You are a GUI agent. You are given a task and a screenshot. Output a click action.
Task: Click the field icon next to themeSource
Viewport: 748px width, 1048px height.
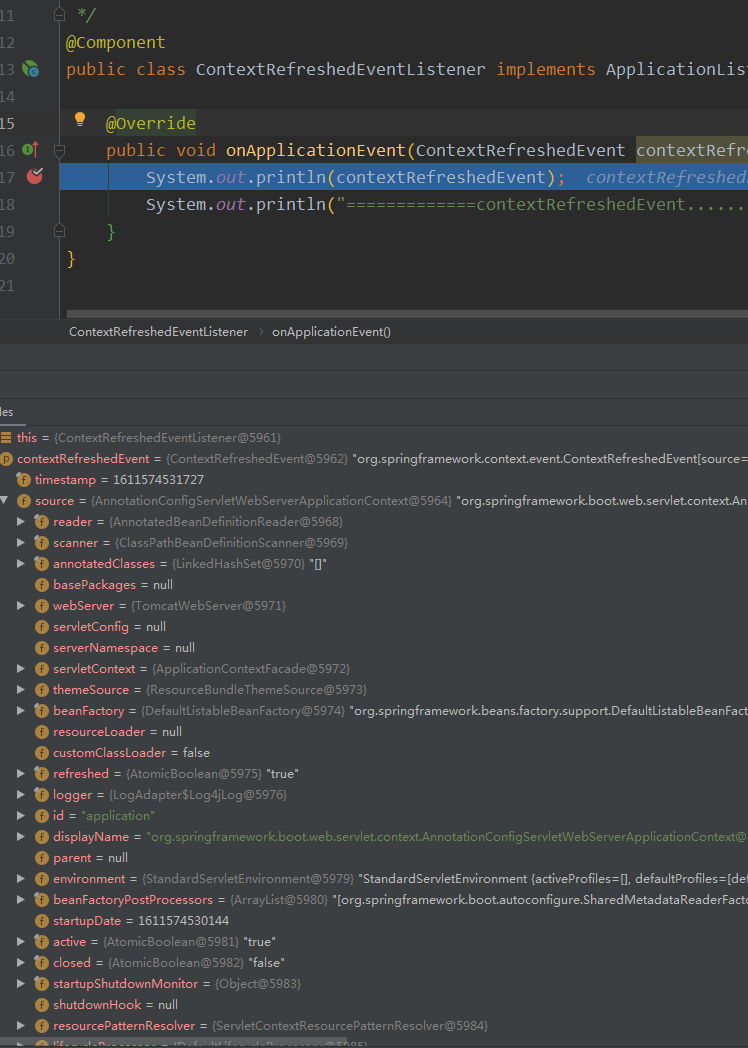click(x=41, y=689)
